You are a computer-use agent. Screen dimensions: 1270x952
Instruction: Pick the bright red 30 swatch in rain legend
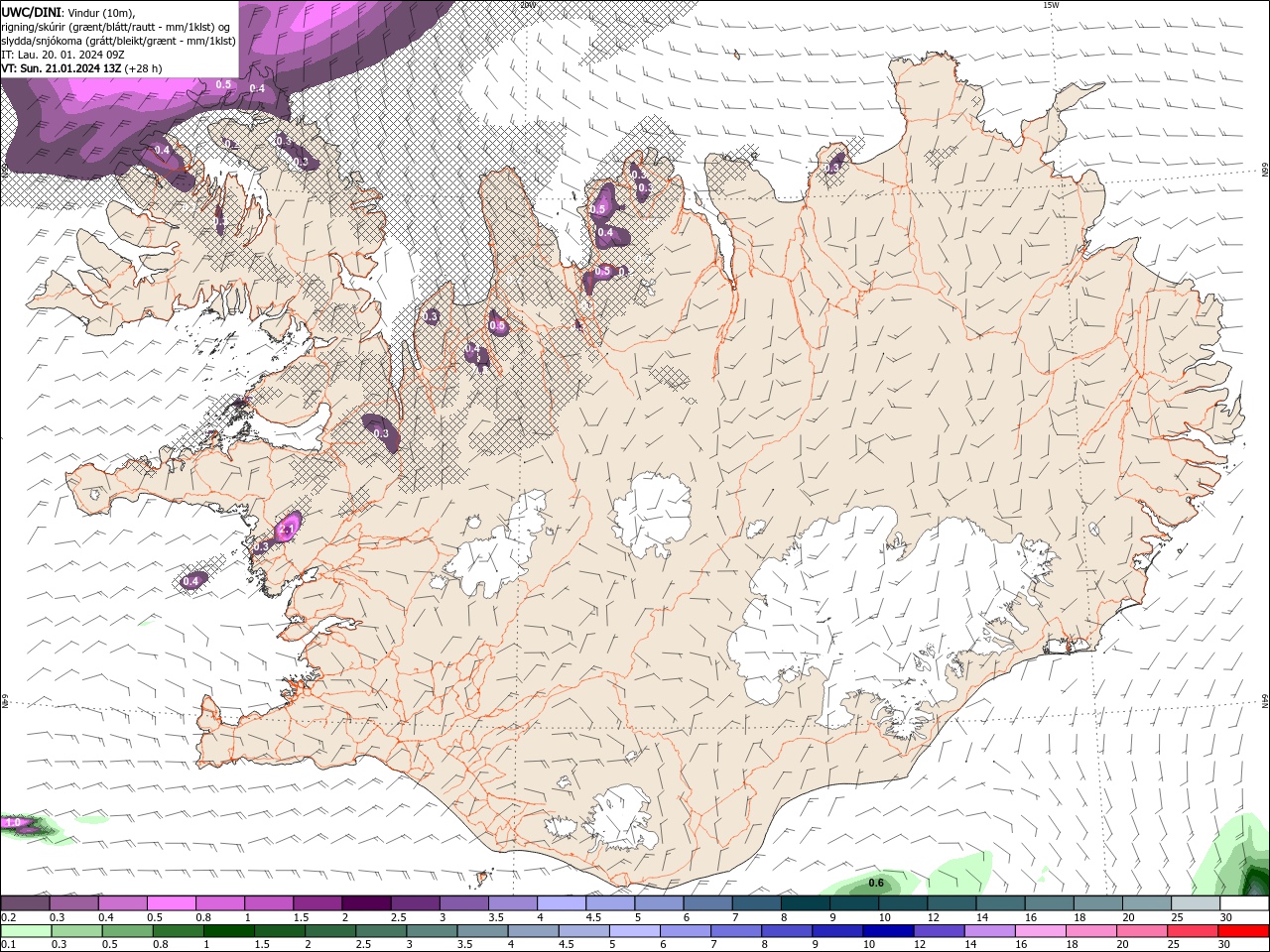tap(1243, 930)
